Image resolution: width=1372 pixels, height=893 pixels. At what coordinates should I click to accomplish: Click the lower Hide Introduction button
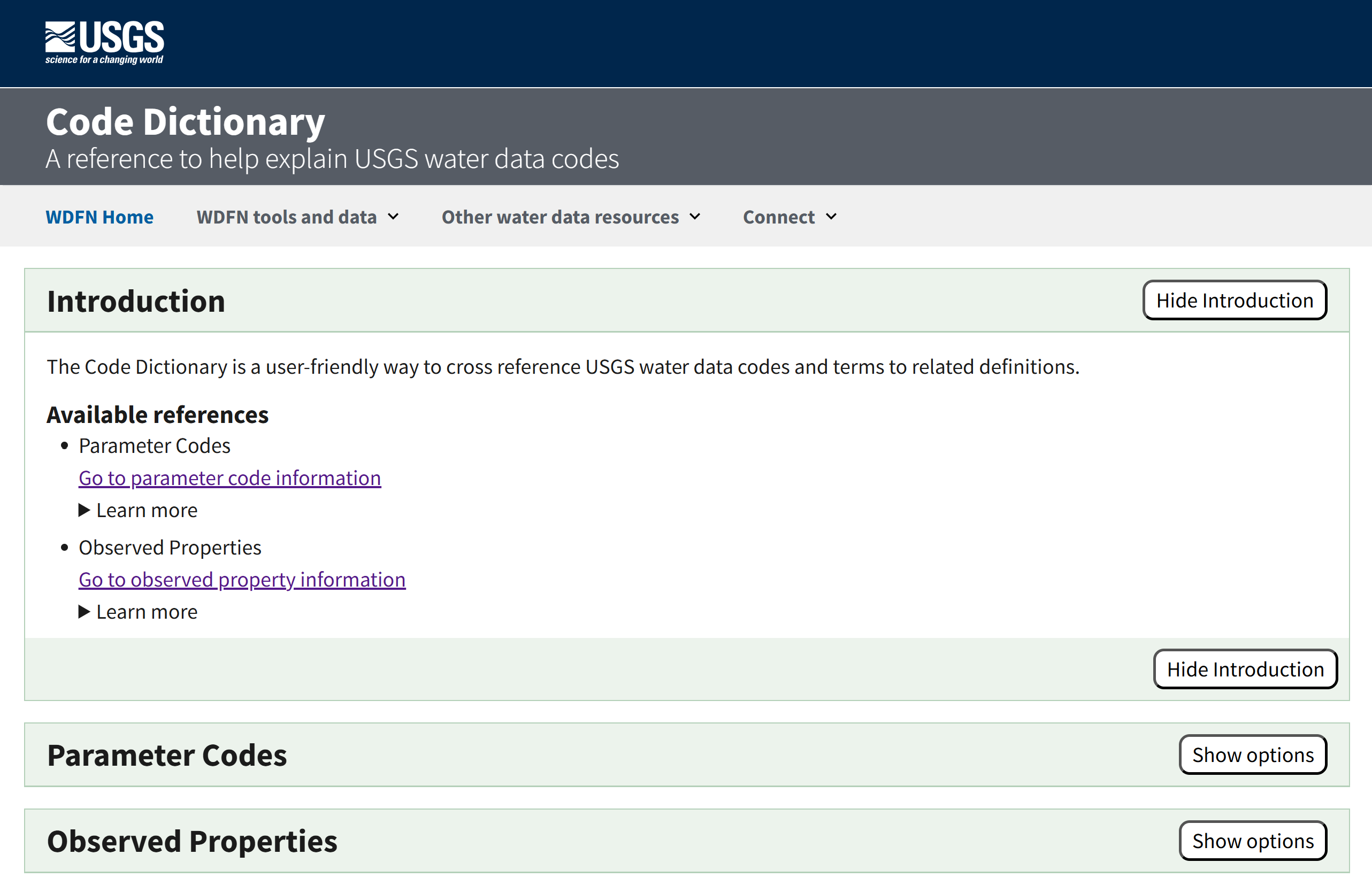(1245, 669)
